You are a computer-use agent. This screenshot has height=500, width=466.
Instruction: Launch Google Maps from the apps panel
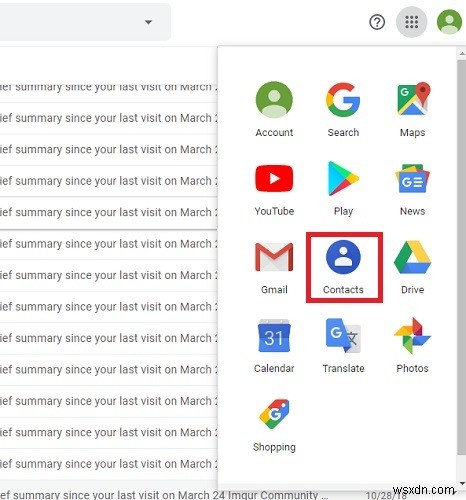pyautogui.click(x=412, y=109)
